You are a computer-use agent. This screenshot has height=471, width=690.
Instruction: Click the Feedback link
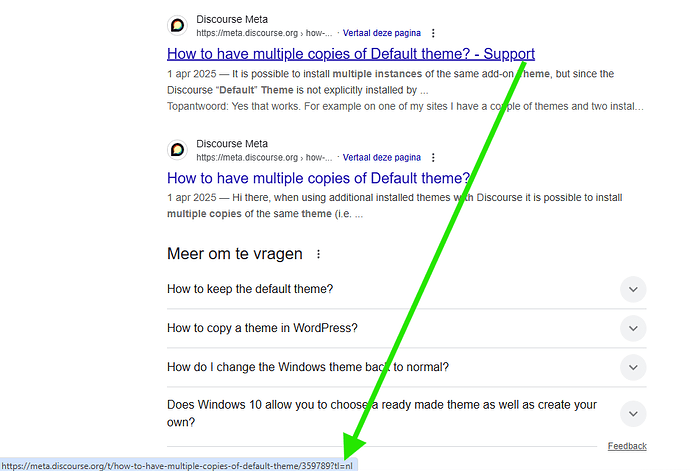point(627,446)
